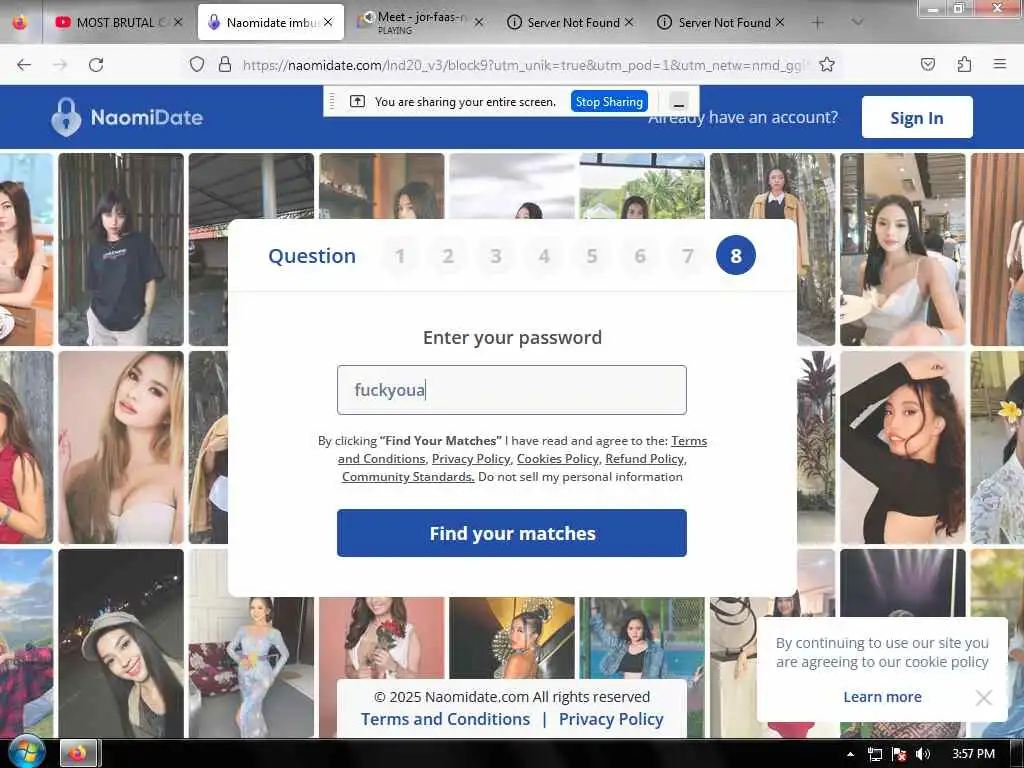
Task: Click the URL address bar
Action: [x=522, y=65]
